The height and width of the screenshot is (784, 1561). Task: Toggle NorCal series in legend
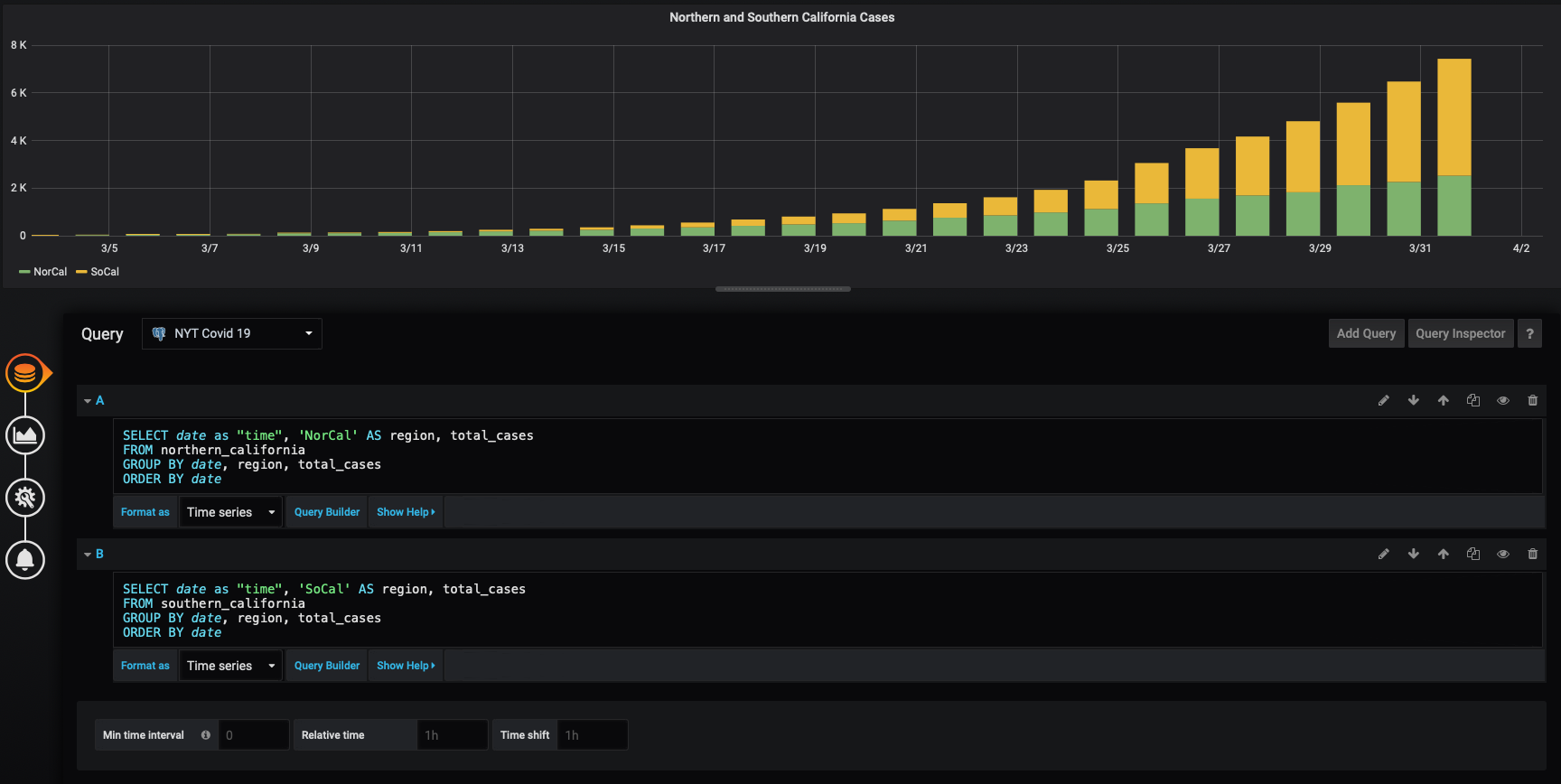(x=50, y=272)
